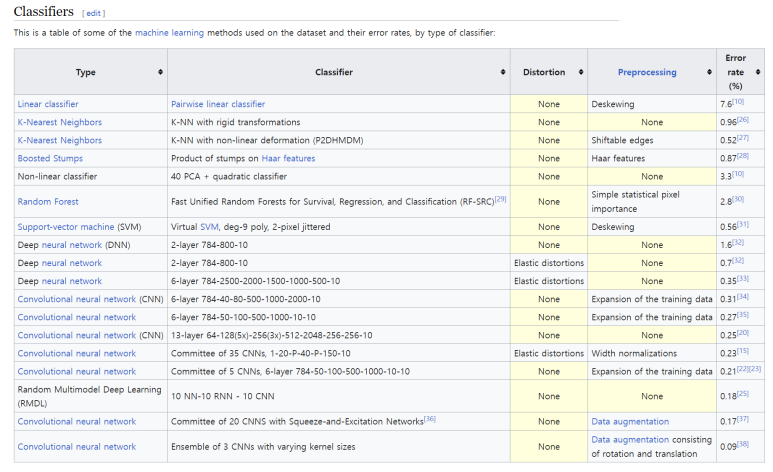
Task: Select Random Multimodel Deep Learning (RMDL) cell
Action: (x=91, y=397)
